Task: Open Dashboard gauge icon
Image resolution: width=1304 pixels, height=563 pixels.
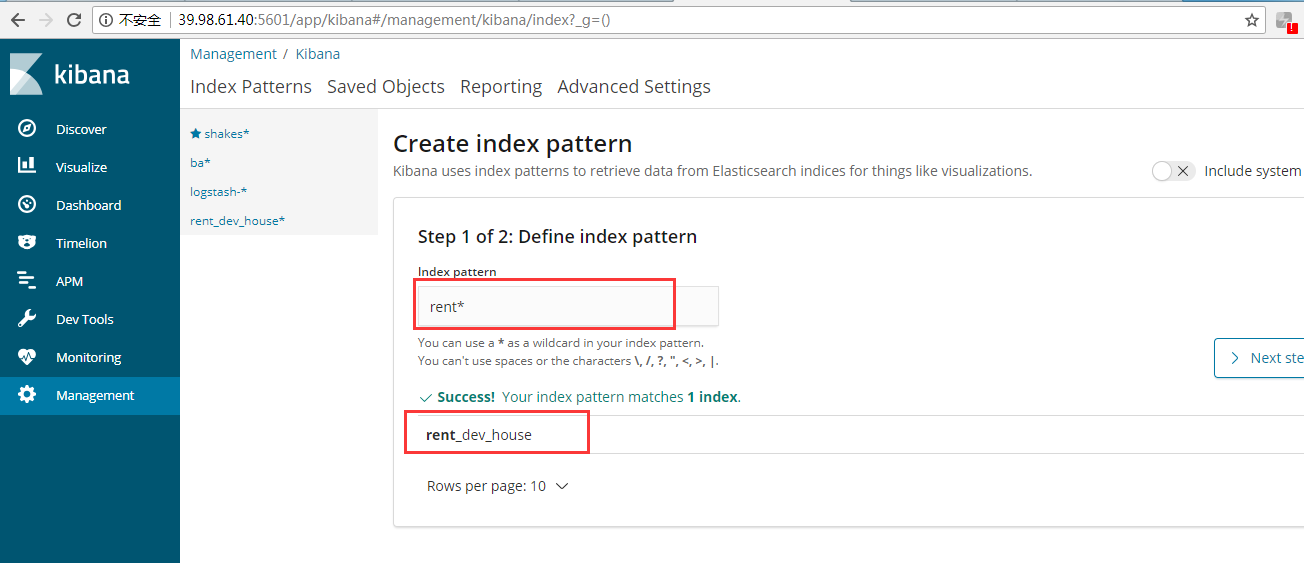Action: pyautogui.click(x=27, y=205)
